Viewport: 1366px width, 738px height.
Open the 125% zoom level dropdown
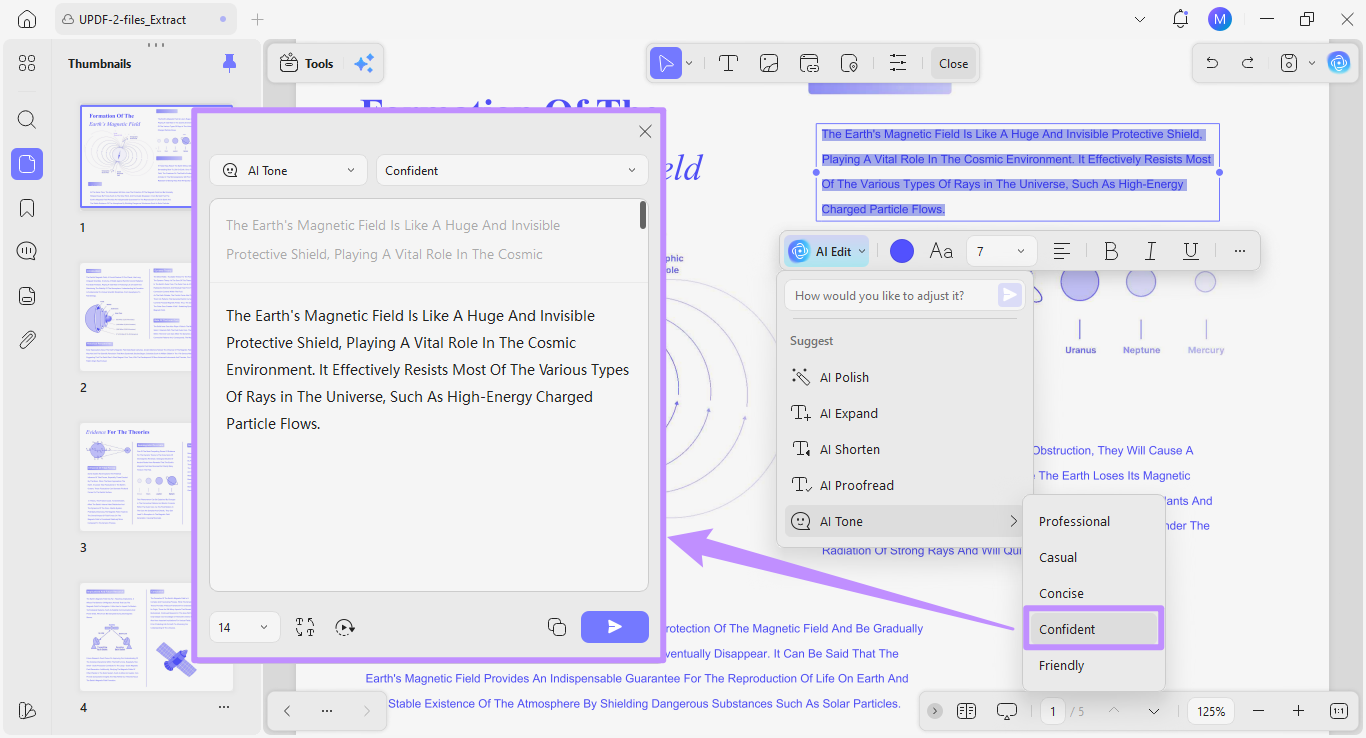click(x=1212, y=711)
